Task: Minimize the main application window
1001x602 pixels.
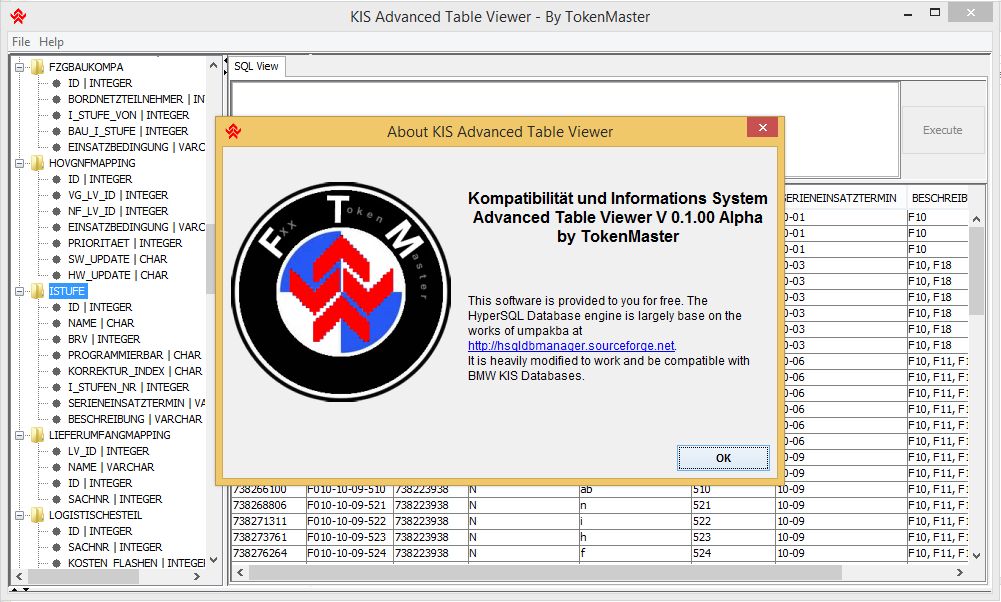Action: [908, 14]
